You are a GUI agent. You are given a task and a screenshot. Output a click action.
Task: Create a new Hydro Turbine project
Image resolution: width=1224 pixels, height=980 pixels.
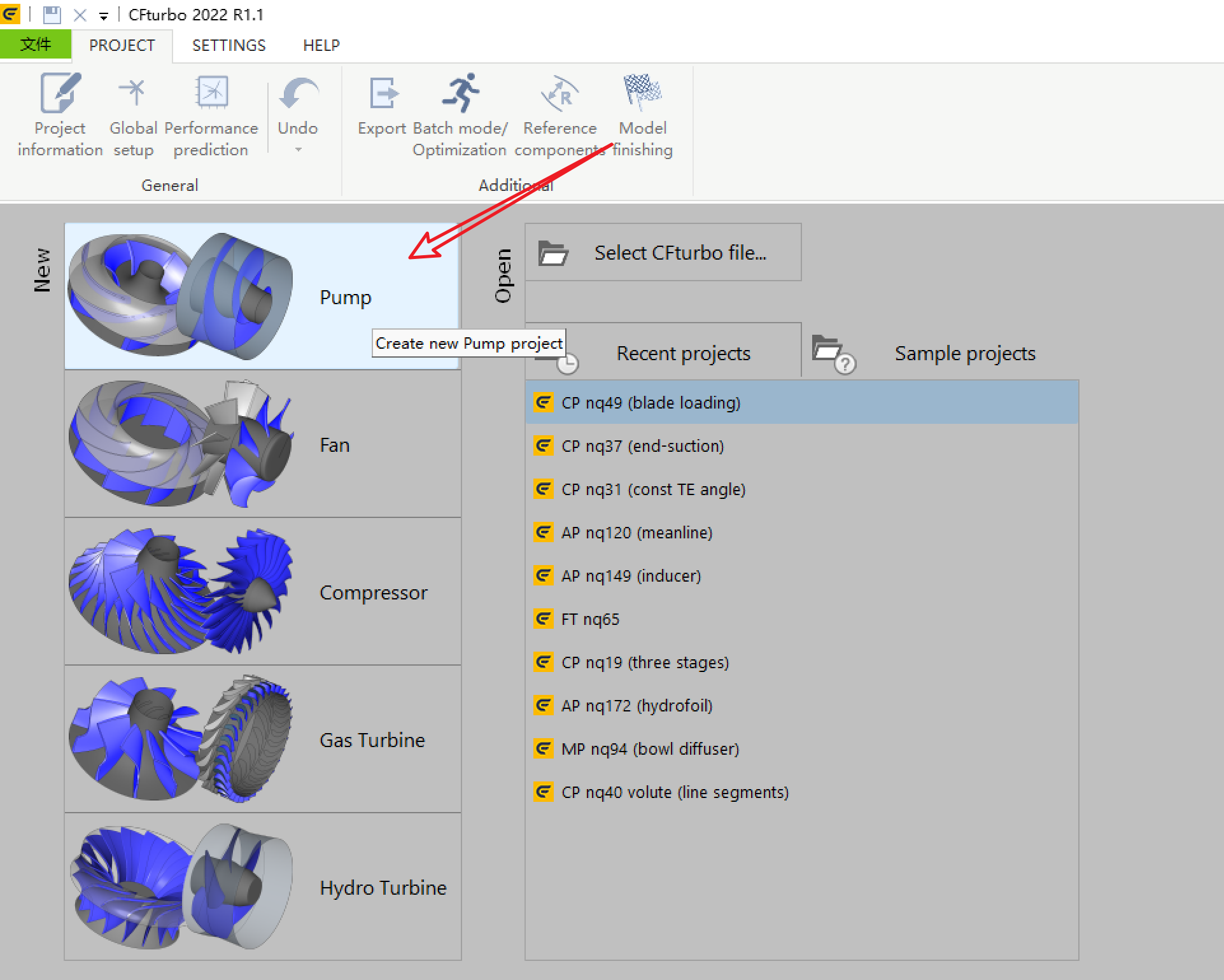pyautogui.click(x=262, y=887)
